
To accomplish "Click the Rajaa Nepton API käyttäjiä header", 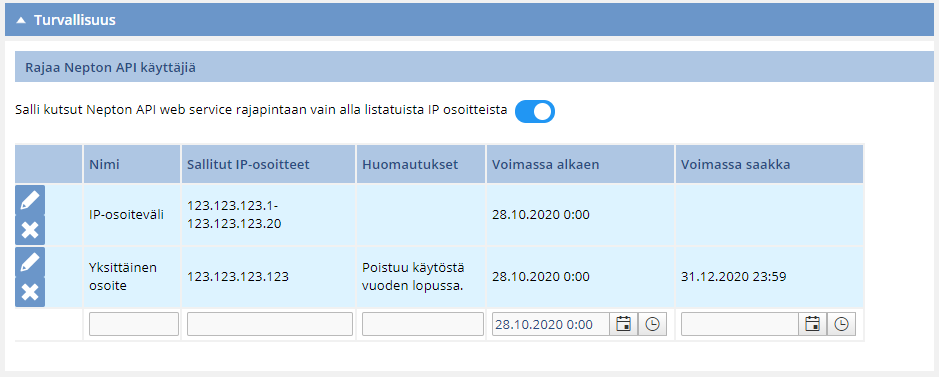I will [111, 68].
